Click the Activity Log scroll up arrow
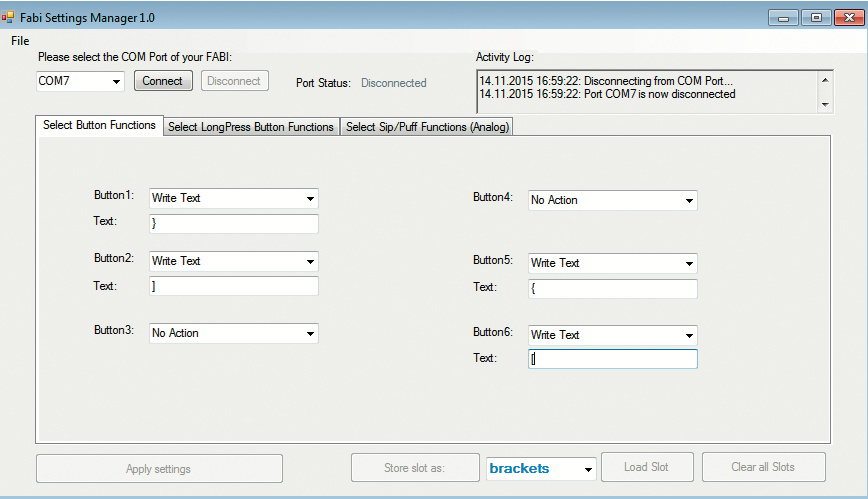Viewport: 868px width, 499px height. pyautogui.click(x=825, y=80)
